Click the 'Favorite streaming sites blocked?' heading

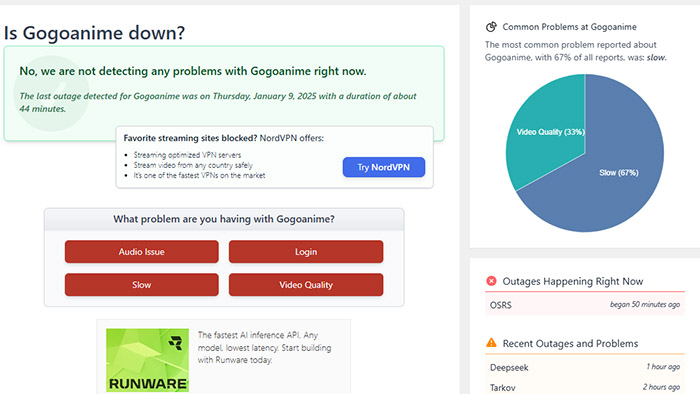[x=190, y=138]
